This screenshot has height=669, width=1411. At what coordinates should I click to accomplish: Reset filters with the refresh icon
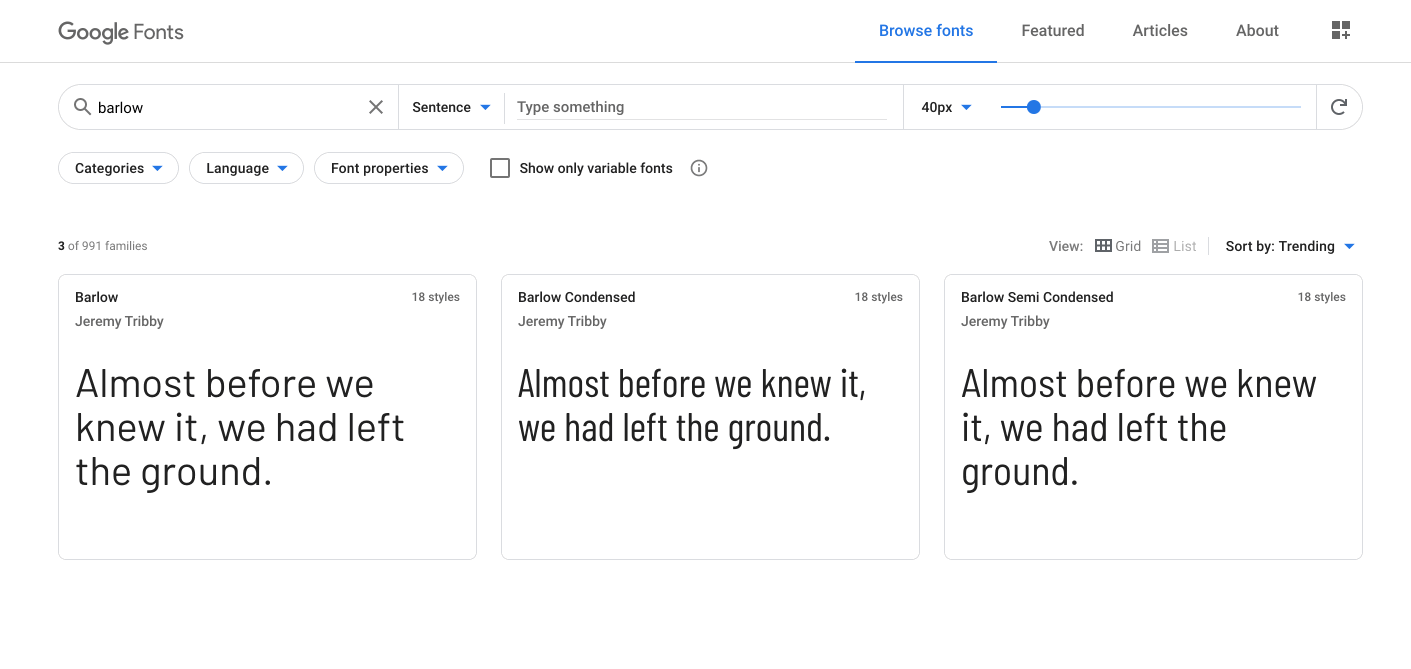pyautogui.click(x=1339, y=107)
